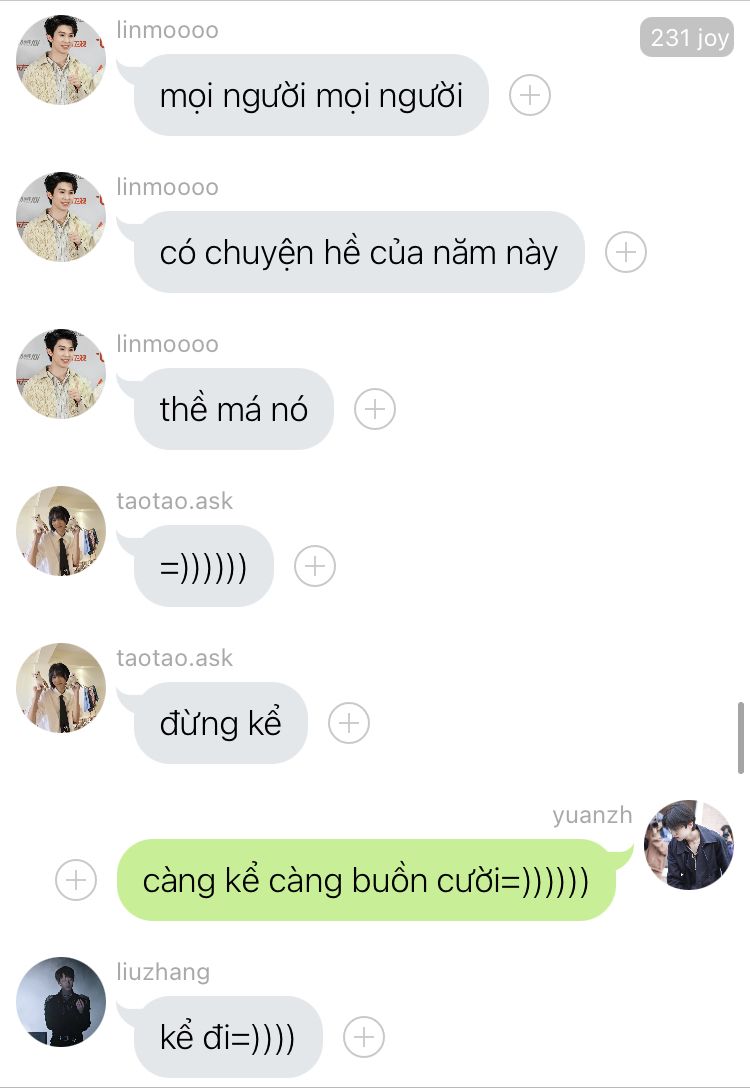Tap plus icon beside "kể đi=))))"
Image resolution: width=750 pixels, height=1089 pixels.
(x=364, y=1037)
